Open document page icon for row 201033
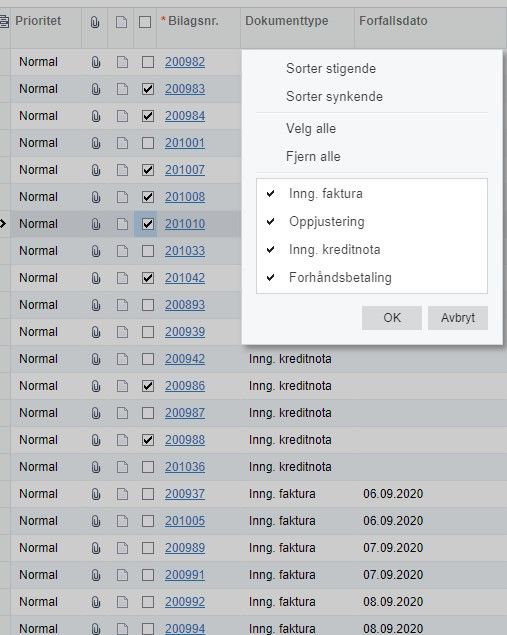This screenshot has height=635, width=507. [x=122, y=251]
